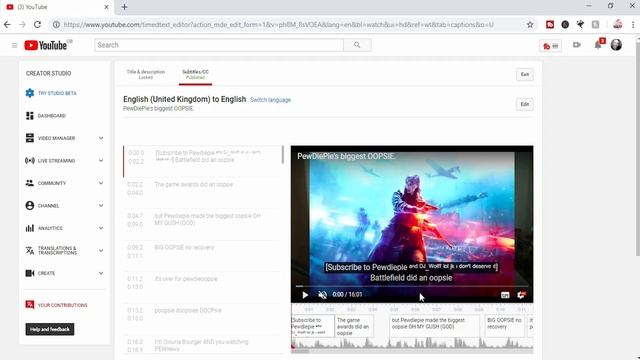Click the Switch language link
The image size is (640, 360).
270,100
